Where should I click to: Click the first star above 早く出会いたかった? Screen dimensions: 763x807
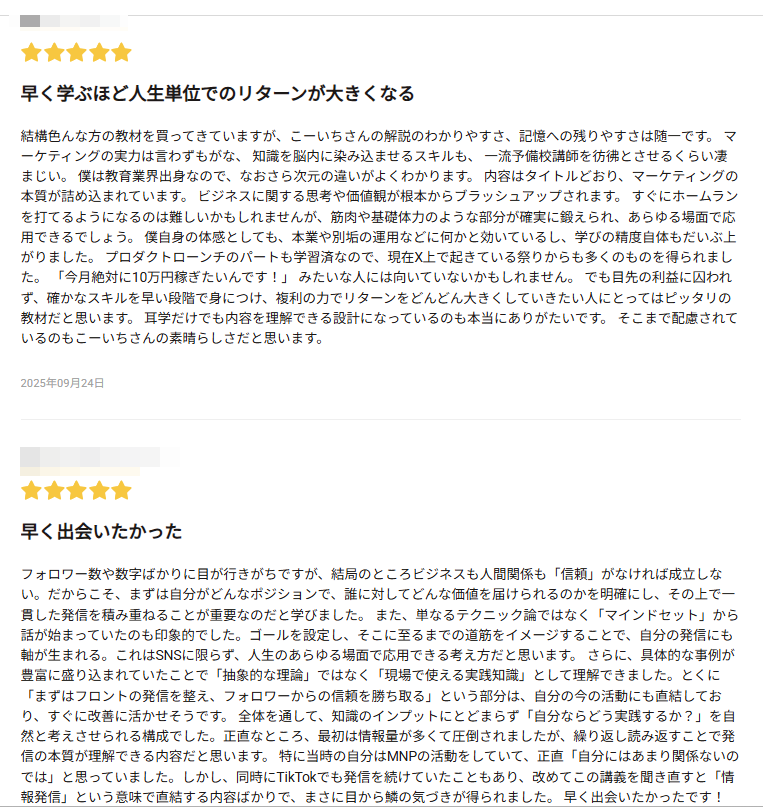click(x=31, y=490)
